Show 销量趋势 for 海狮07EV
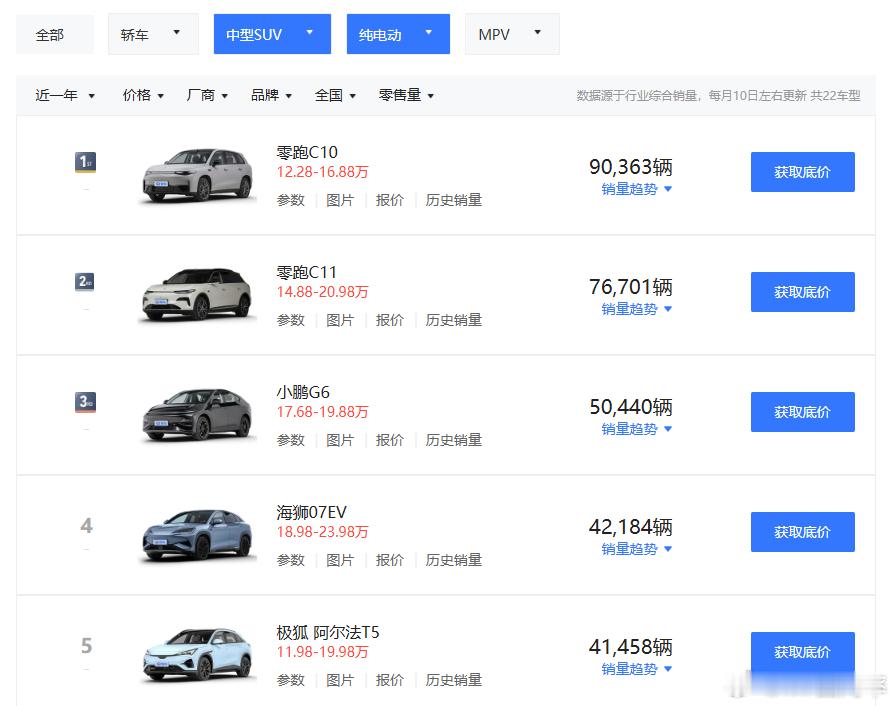 [637, 549]
